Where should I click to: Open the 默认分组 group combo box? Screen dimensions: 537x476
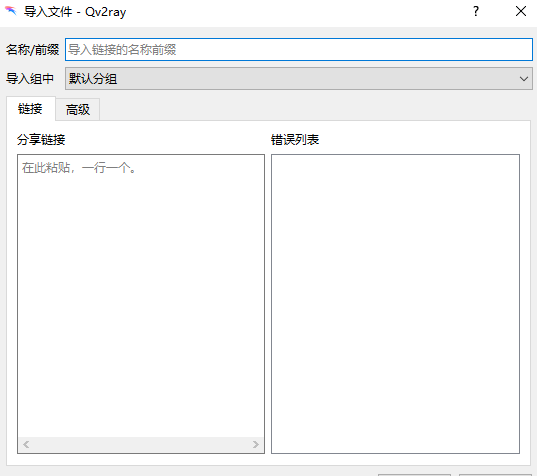[x=299, y=78]
